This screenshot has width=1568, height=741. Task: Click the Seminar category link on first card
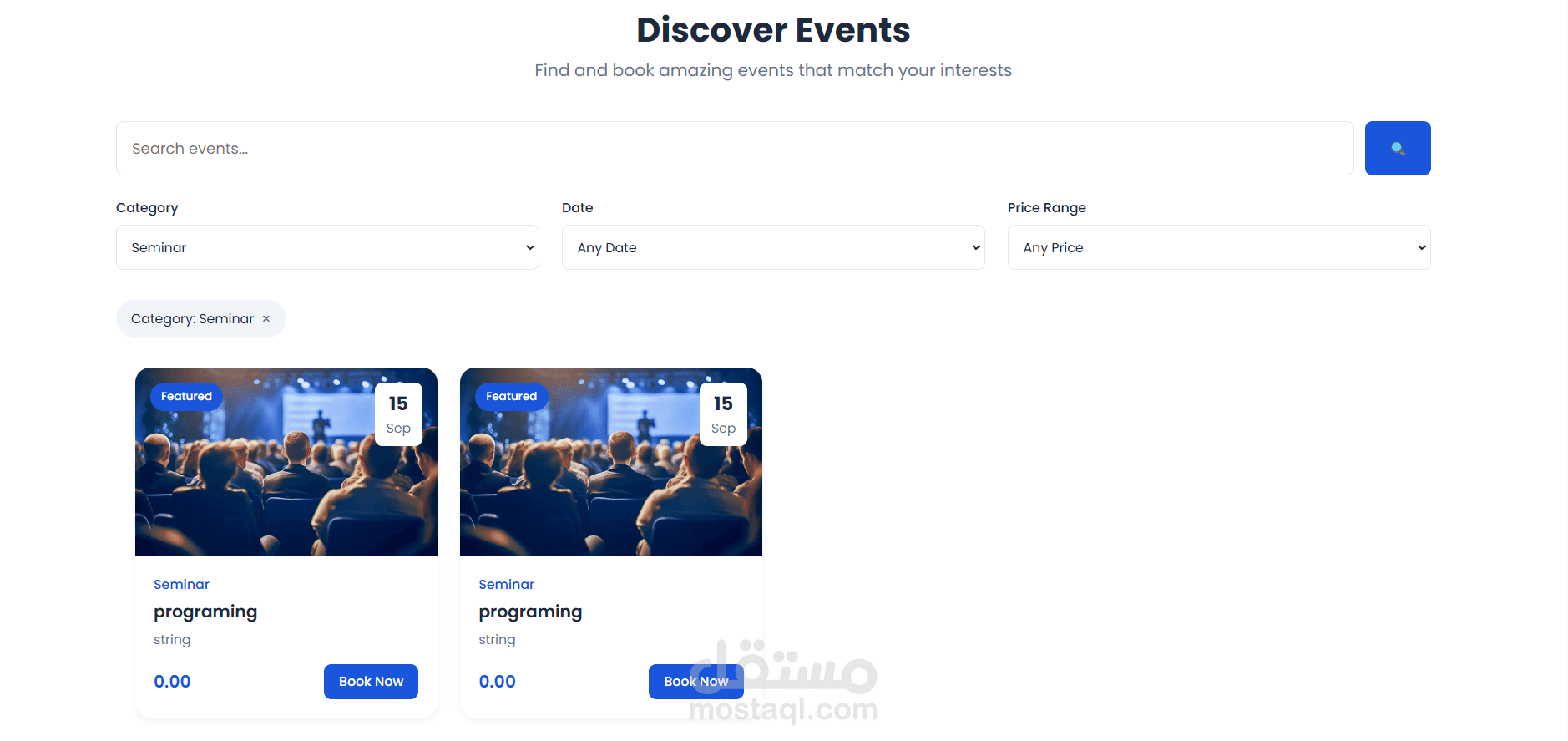[x=181, y=584]
